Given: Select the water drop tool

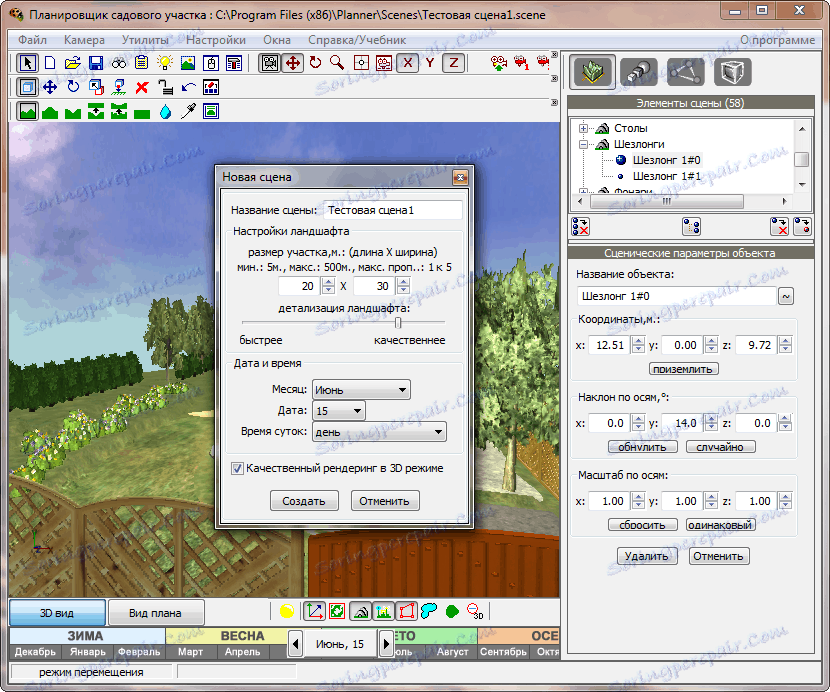Looking at the screenshot, I should (x=166, y=112).
